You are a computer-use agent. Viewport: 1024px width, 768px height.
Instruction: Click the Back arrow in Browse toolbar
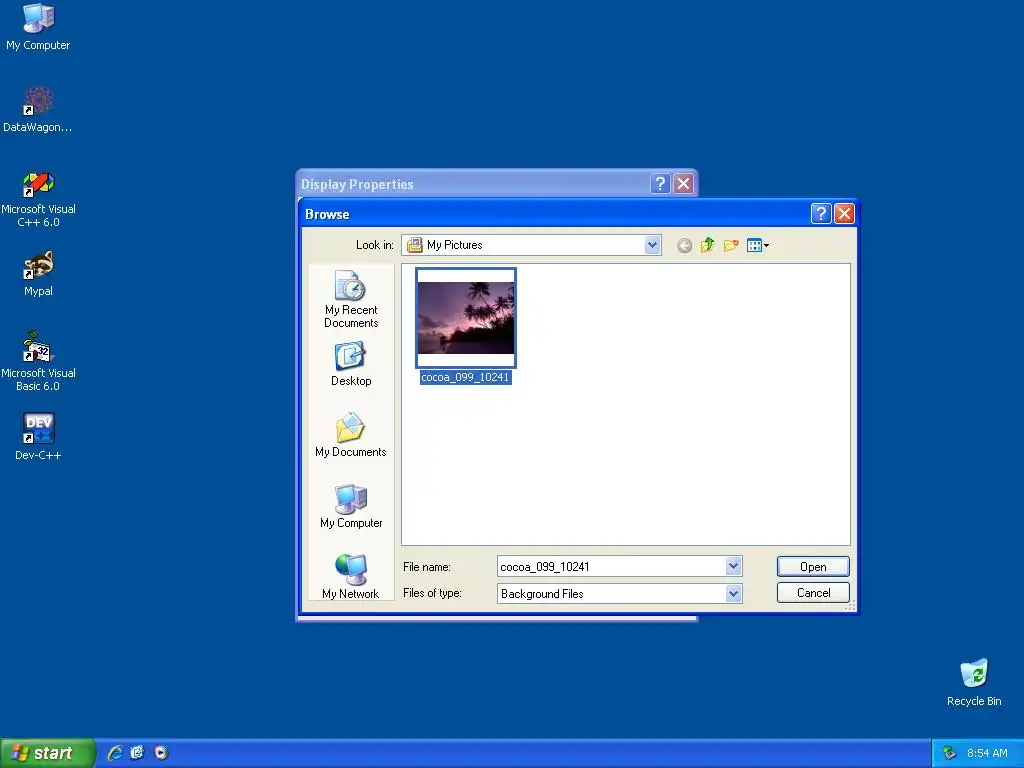[x=684, y=246]
